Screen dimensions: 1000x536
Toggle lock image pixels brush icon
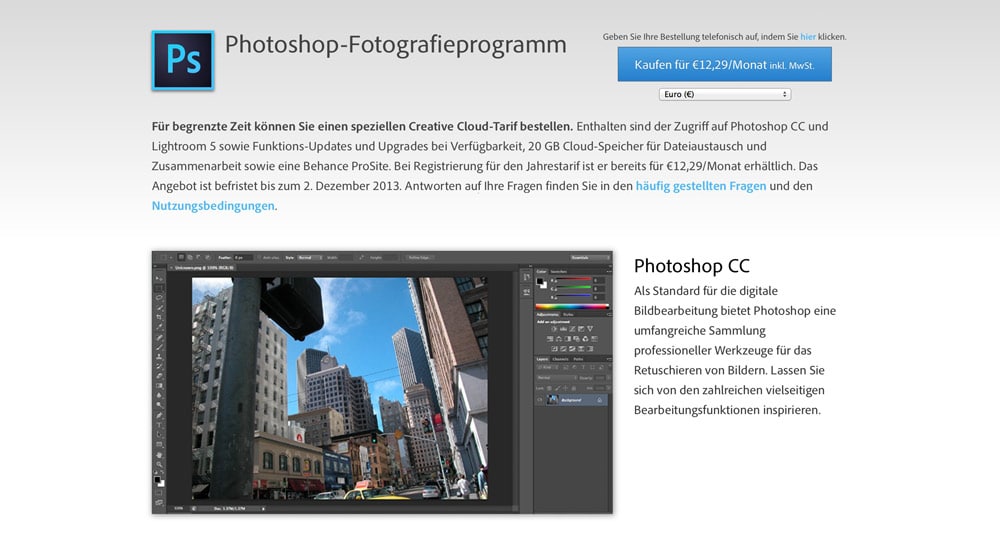click(557, 388)
